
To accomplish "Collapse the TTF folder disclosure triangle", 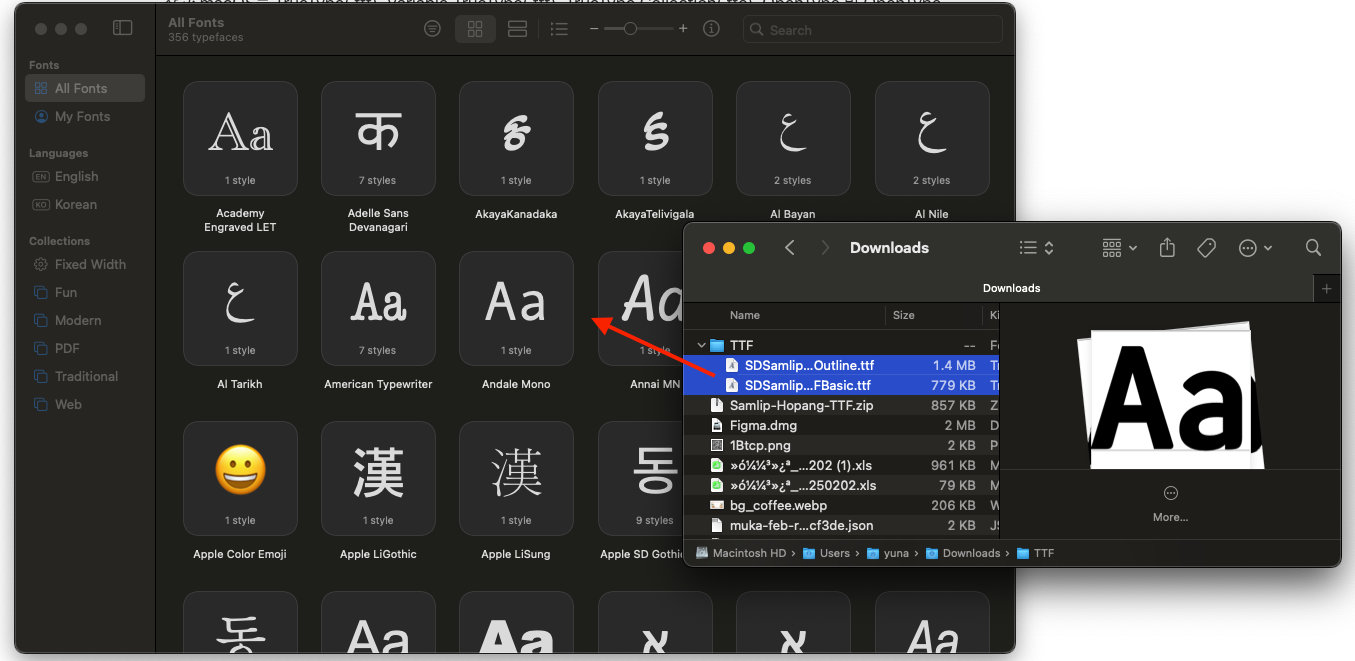I will pyautogui.click(x=700, y=346).
